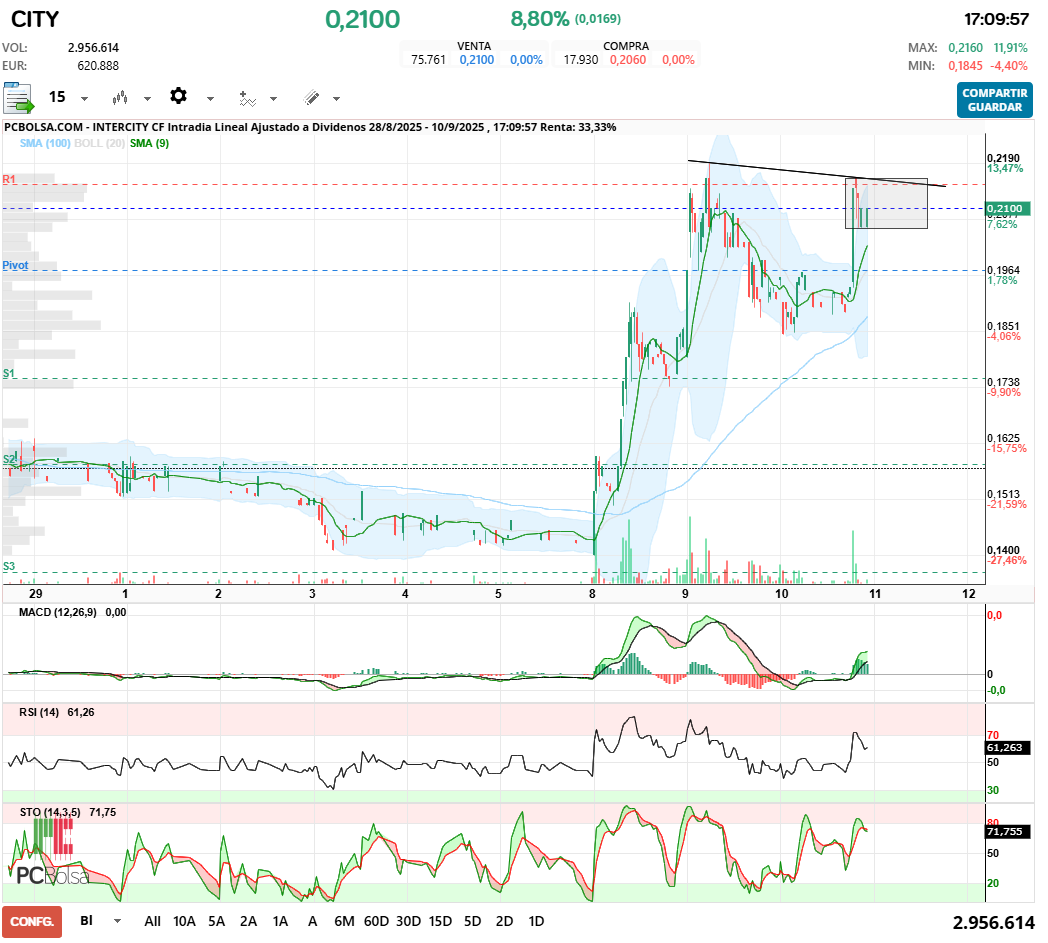Click the green 0,2100 price axis tag
1048x943 pixels.
[x=1008, y=209]
